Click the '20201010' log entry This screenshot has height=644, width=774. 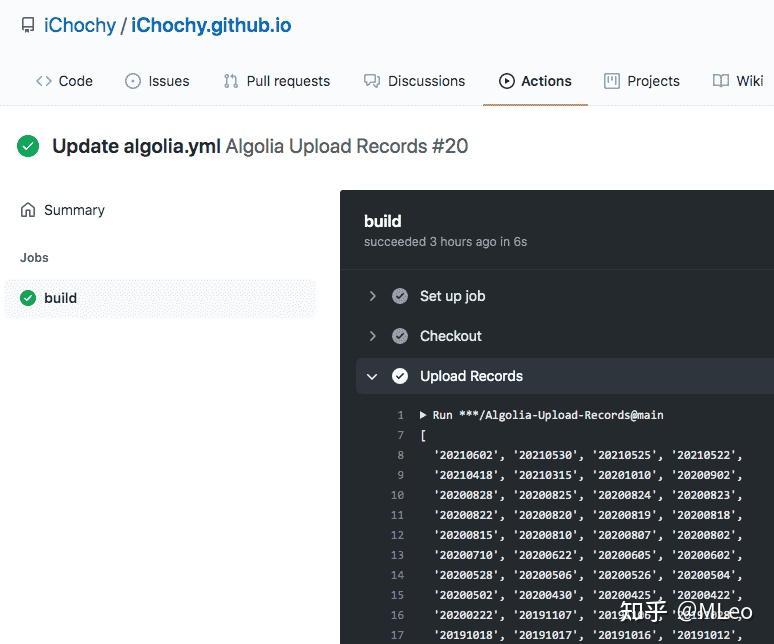pos(624,475)
